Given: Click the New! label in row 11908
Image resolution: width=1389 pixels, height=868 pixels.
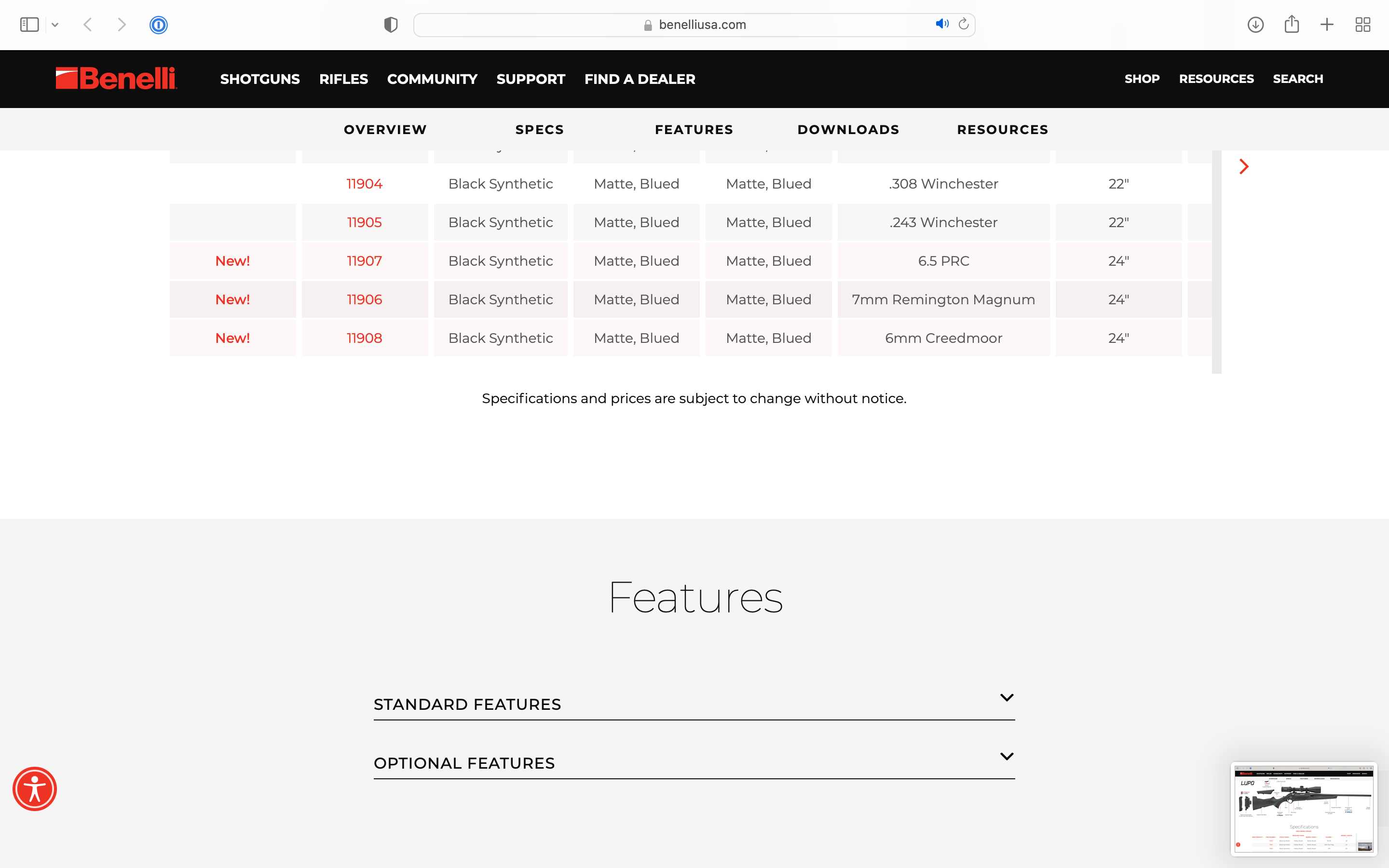Looking at the screenshot, I should [x=232, y=338].
